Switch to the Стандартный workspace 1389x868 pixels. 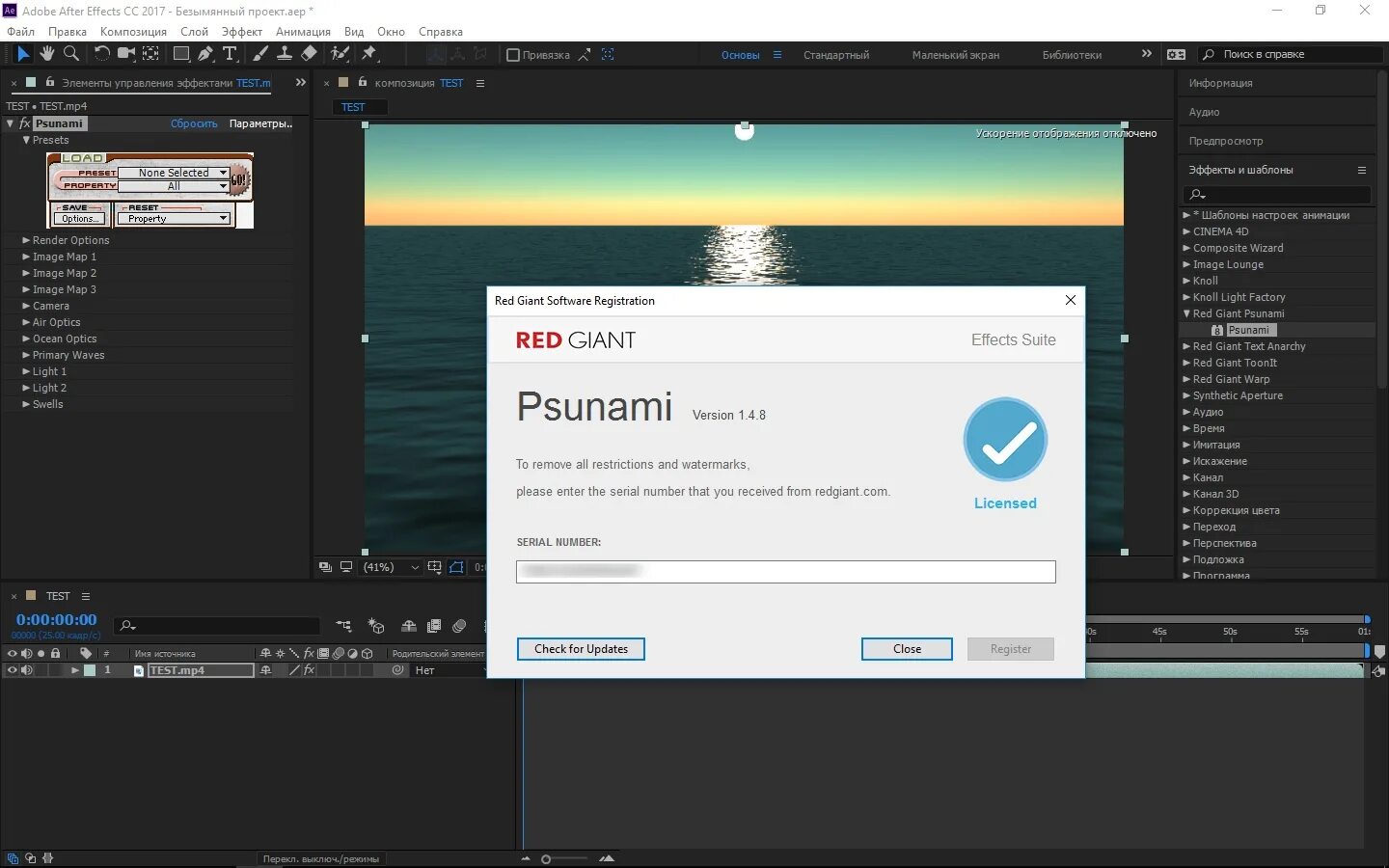[x=835, y=55]
